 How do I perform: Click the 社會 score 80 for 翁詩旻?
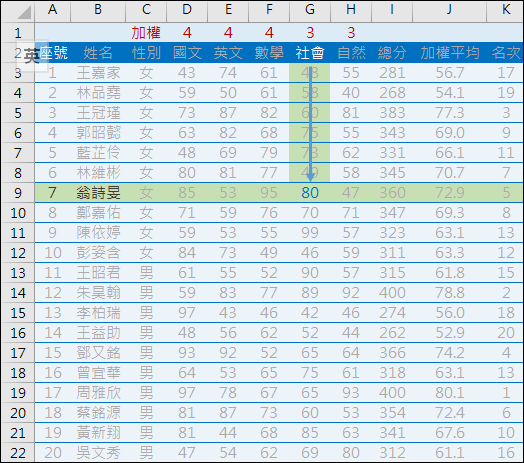pos(310,193)
